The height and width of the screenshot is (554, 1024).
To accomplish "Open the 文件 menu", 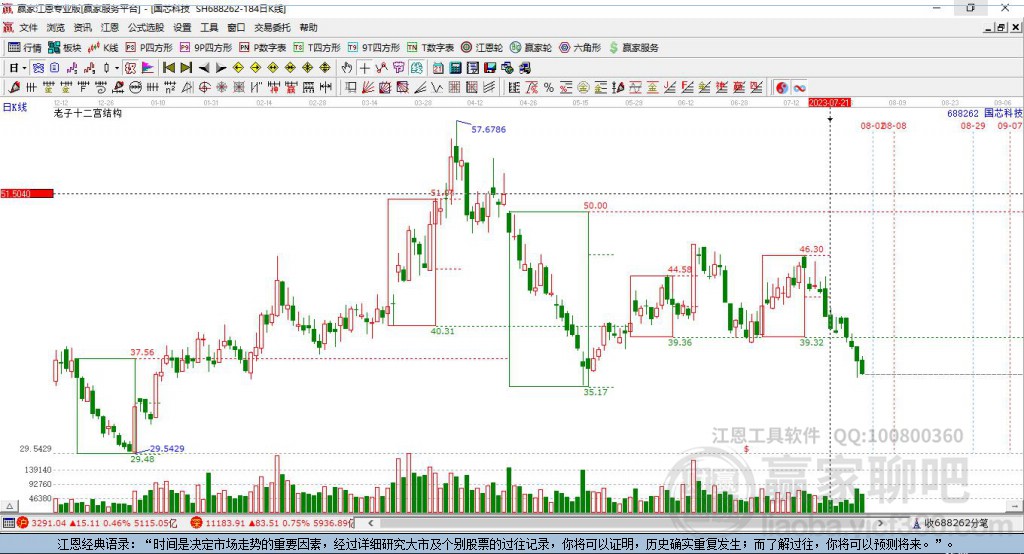I will point(29,27).
